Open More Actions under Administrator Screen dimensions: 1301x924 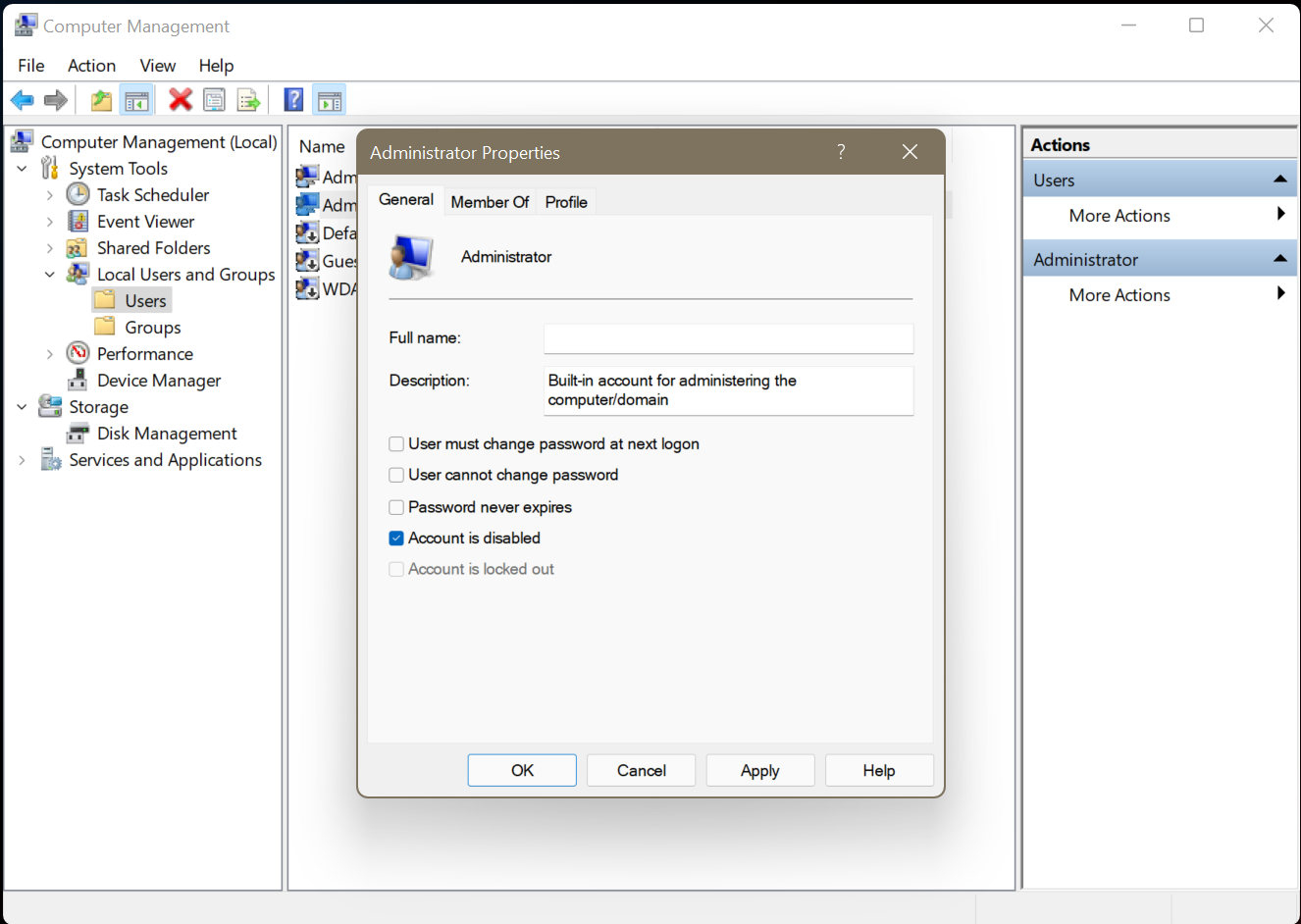[x=1160, y=294]
